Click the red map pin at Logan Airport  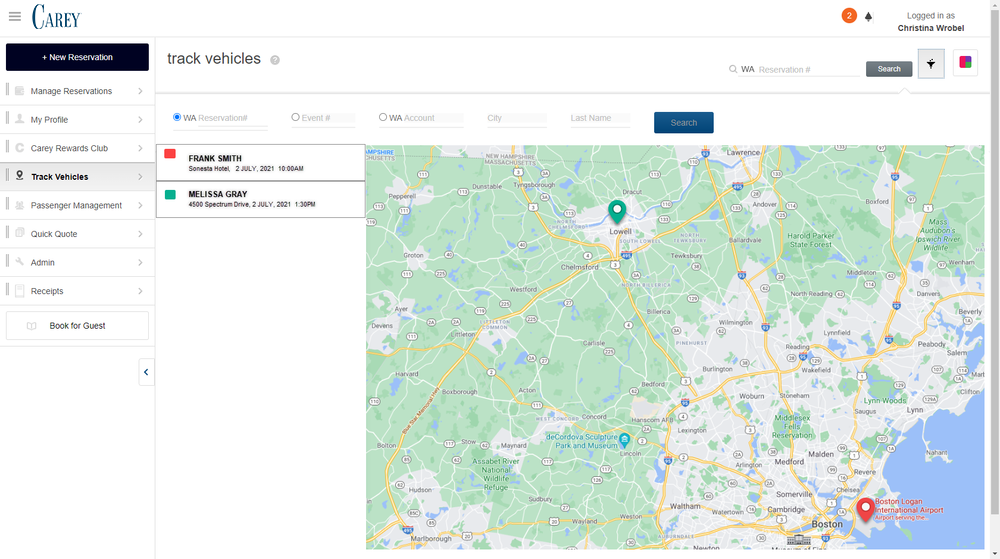865,508
